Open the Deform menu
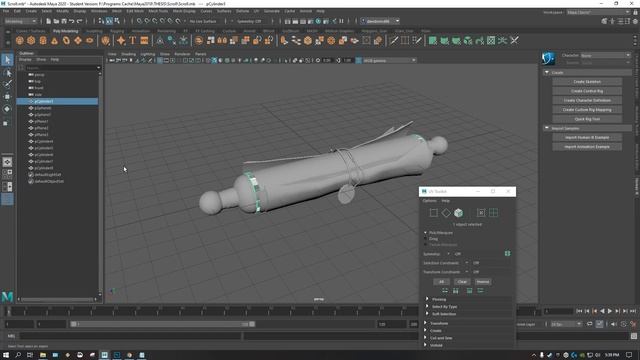The height and width of the screenshot is (360, 640). click(242, 11)
